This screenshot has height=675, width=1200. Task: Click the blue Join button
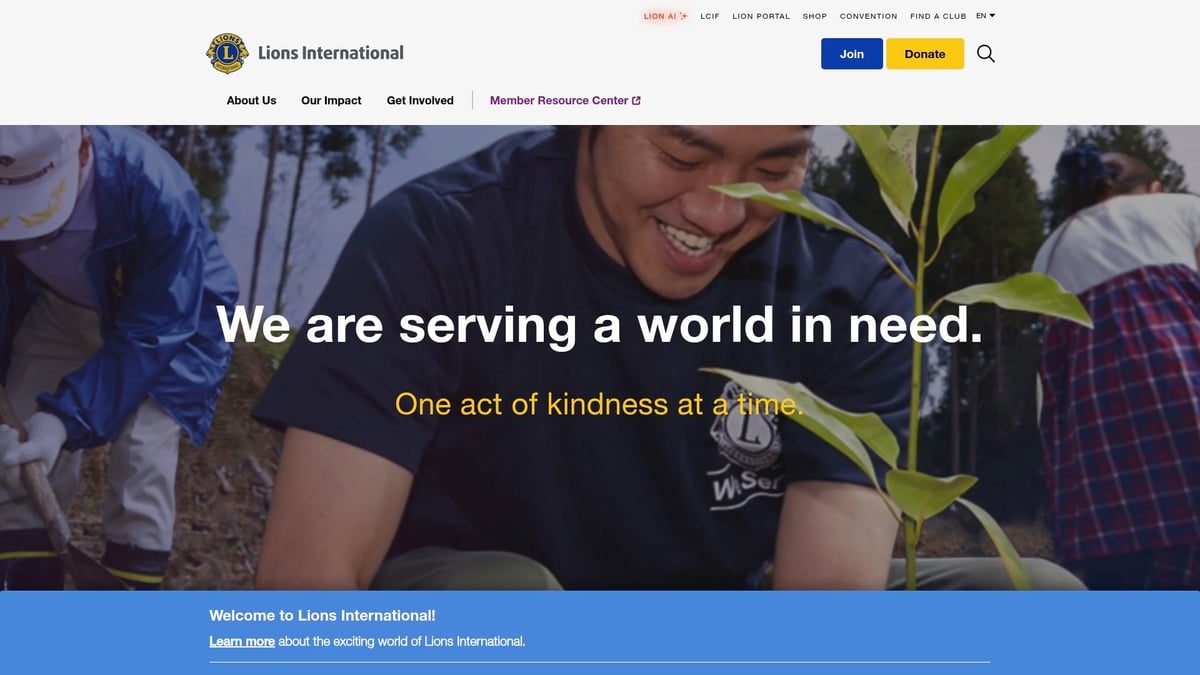852,54
